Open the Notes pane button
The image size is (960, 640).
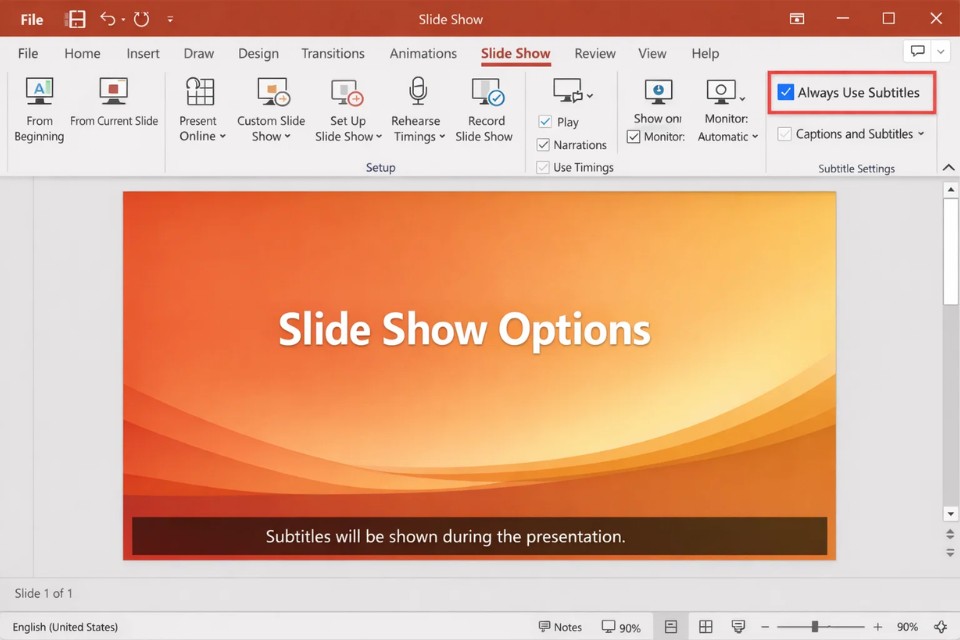point(560,627)
